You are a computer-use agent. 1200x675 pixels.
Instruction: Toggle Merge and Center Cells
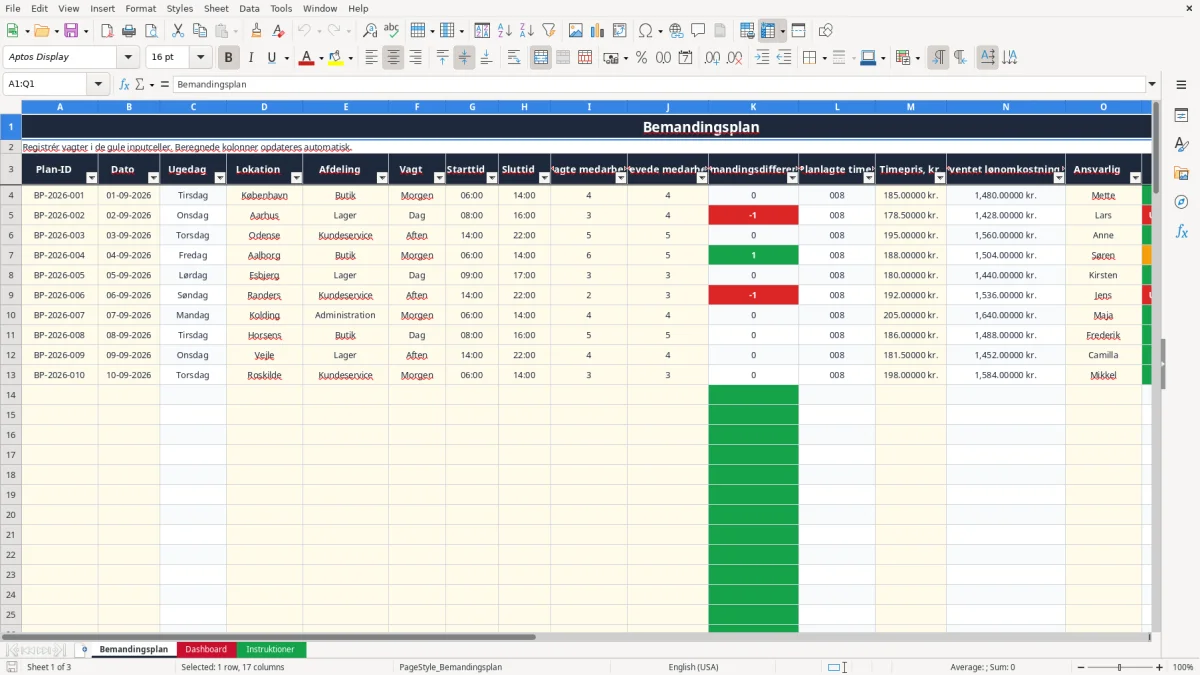[x=541, y=58]
